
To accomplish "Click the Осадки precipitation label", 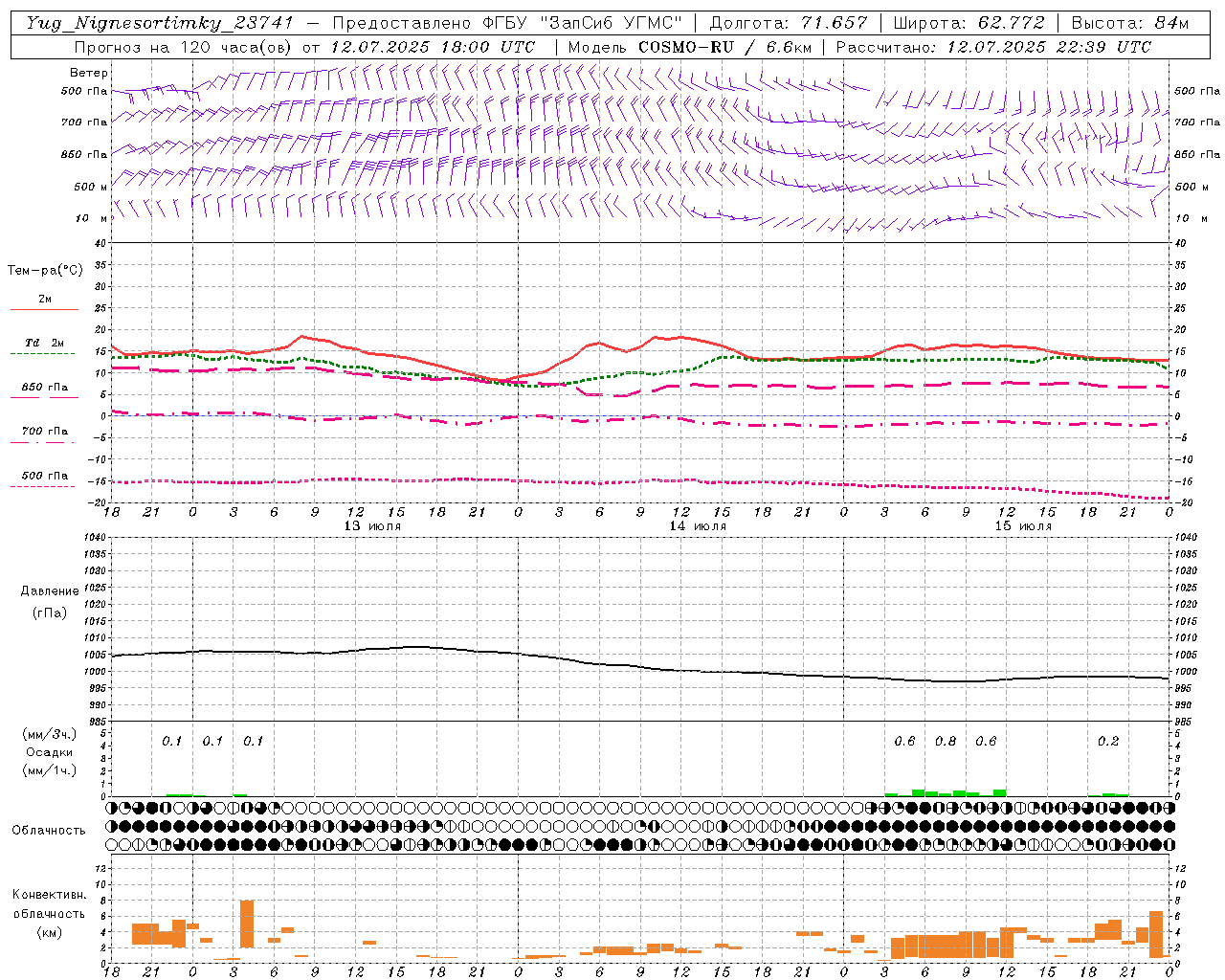I will tap(49, 752).
